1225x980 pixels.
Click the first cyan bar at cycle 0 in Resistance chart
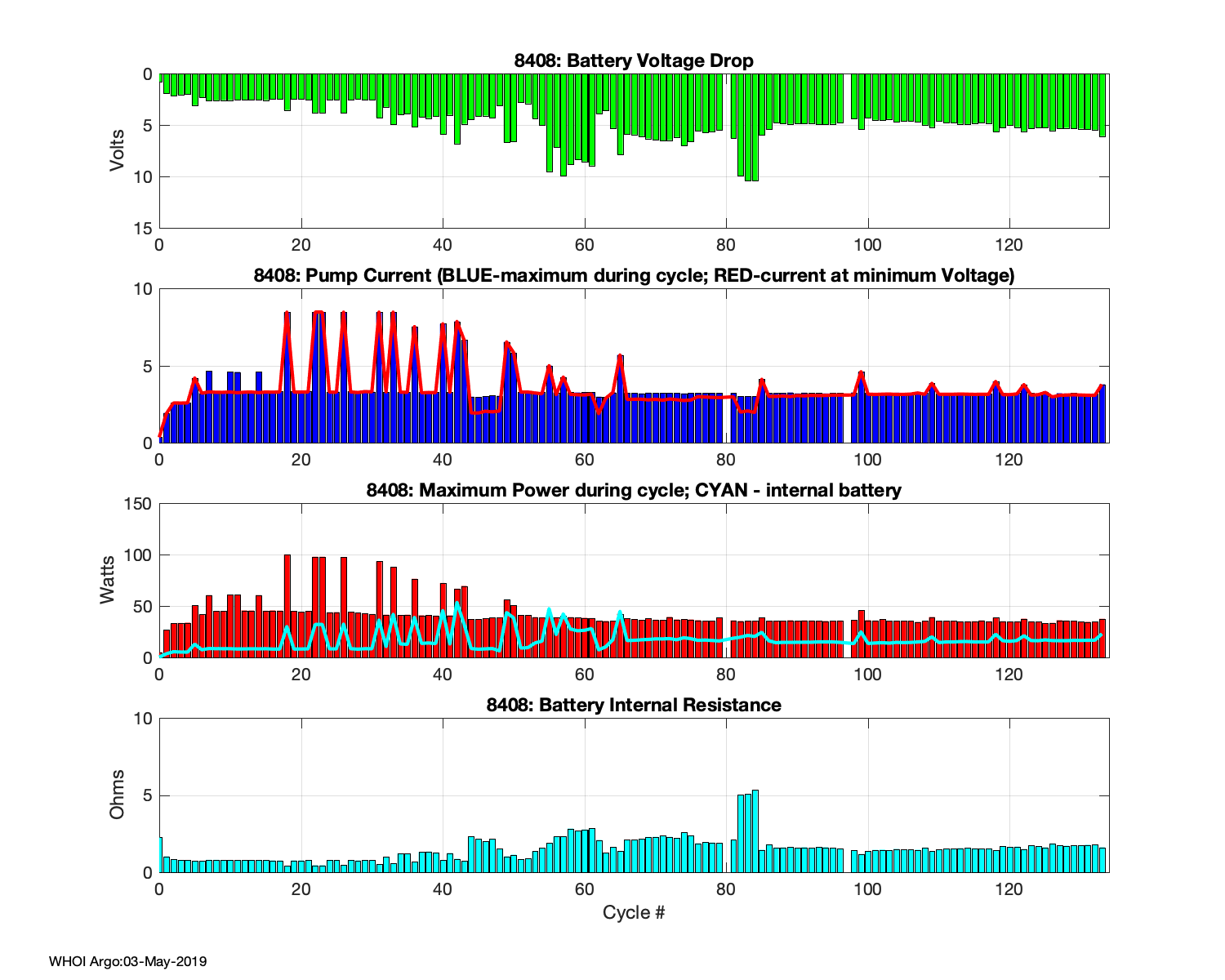coord(161,855)
